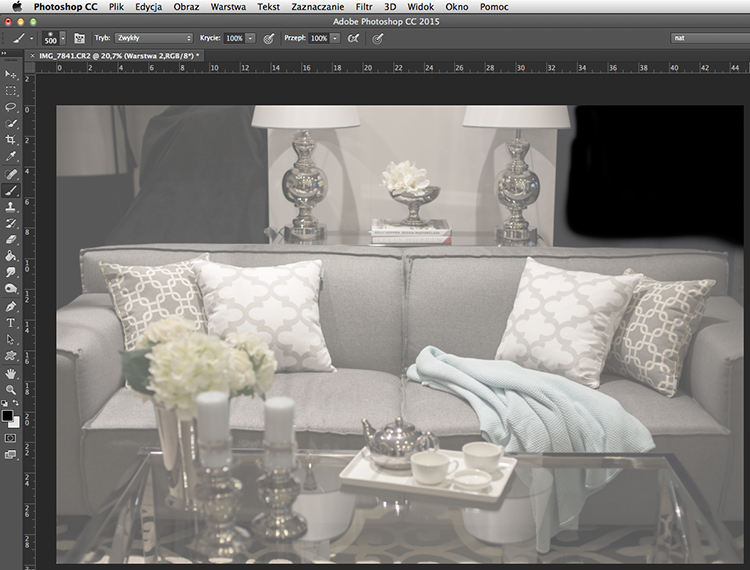This screenshot has height=570, width=750.
Task: Select the Hand tool
Action: click(x=11, y=373)
